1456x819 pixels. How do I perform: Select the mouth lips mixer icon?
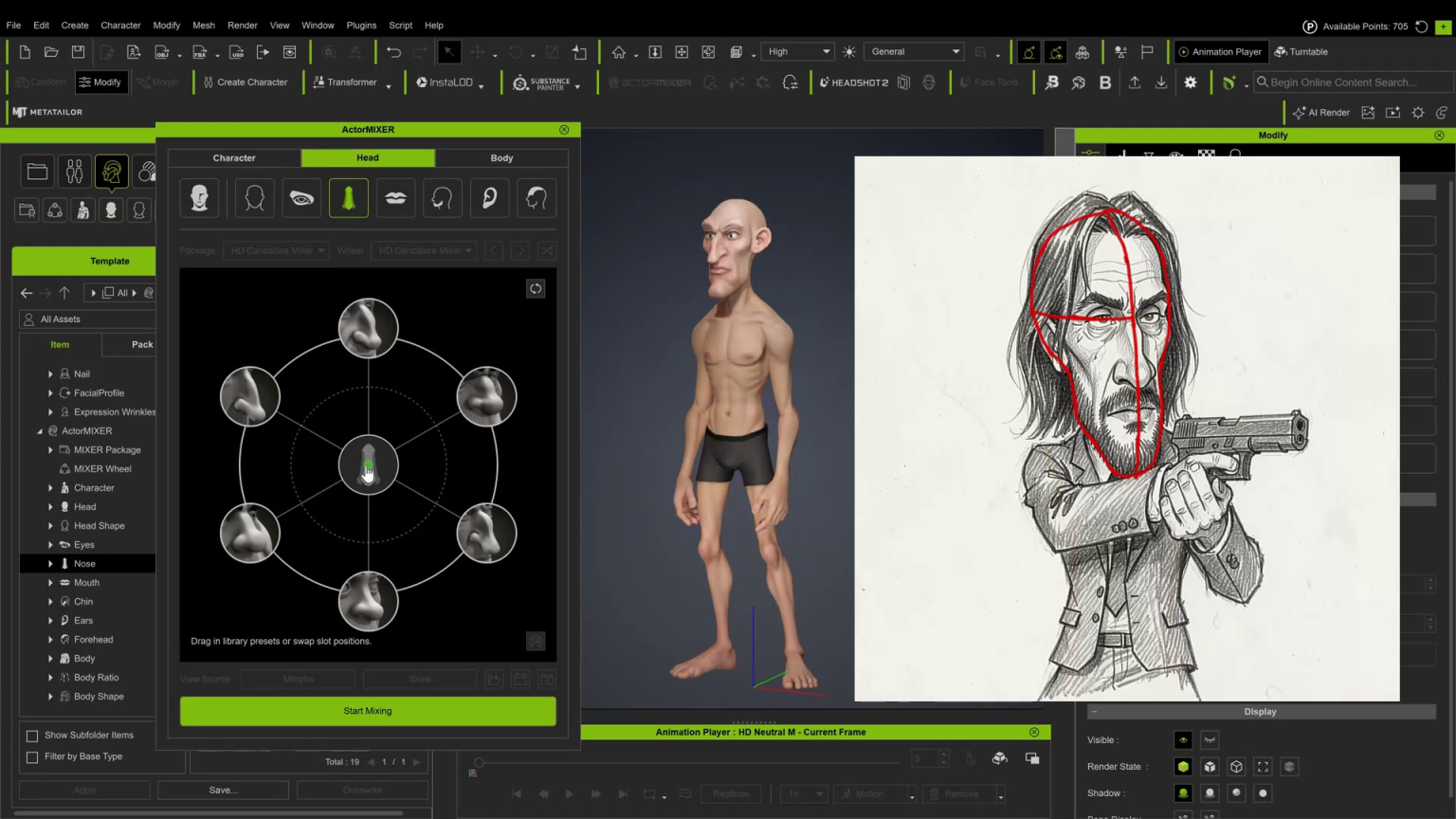point(395,198)
